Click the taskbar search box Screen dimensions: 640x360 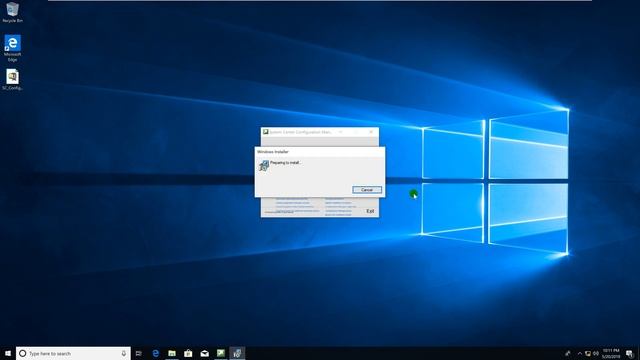[x=73, y=353]
